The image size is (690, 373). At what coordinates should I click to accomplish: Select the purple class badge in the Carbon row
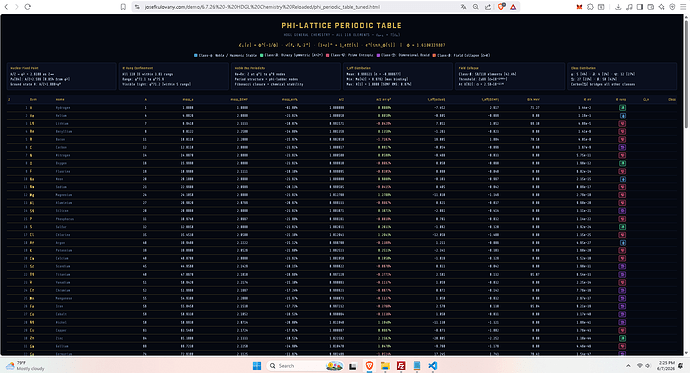click(x=622, y=147)
